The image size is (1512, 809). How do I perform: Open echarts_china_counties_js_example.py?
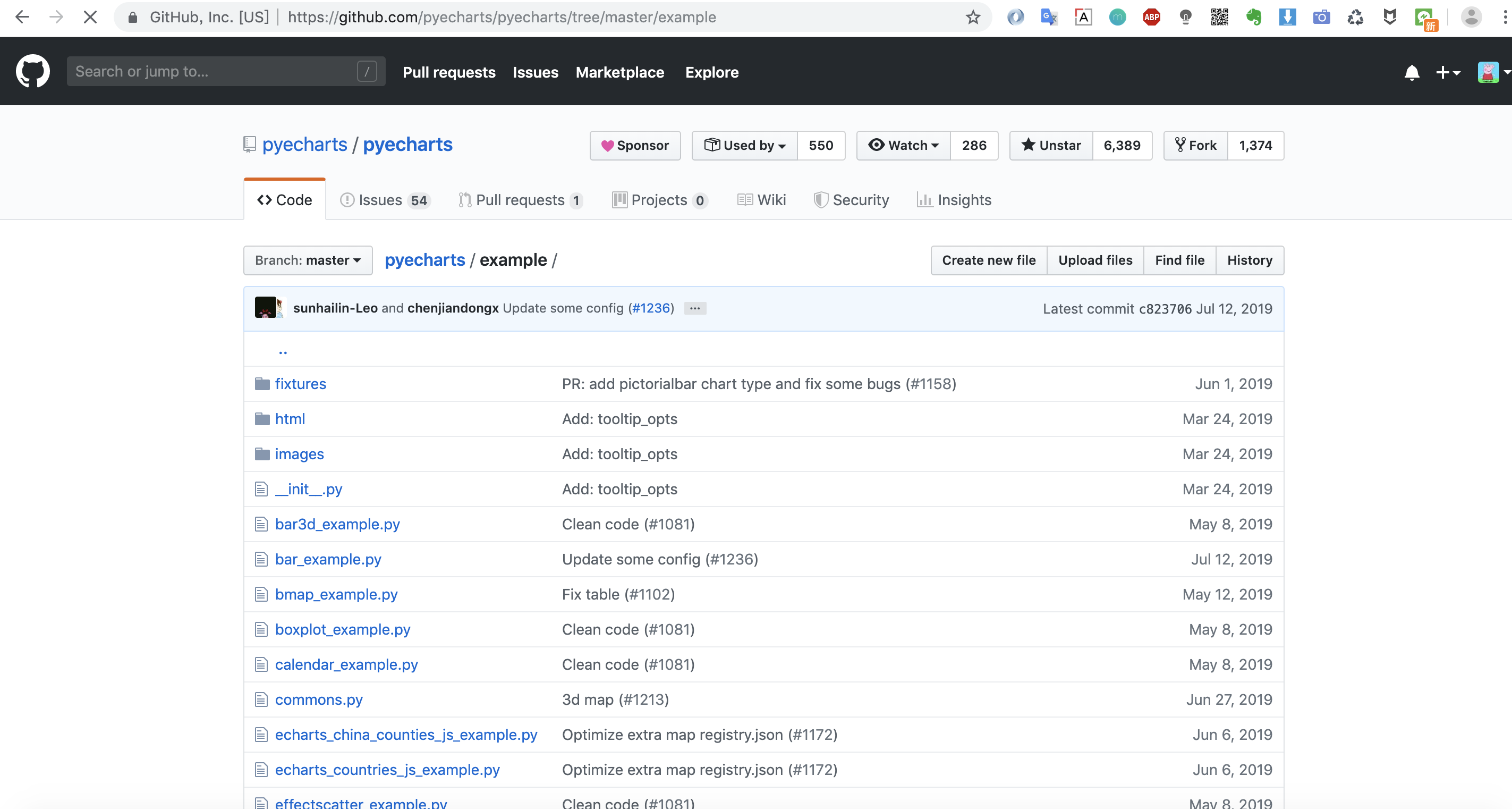point(406,735)
